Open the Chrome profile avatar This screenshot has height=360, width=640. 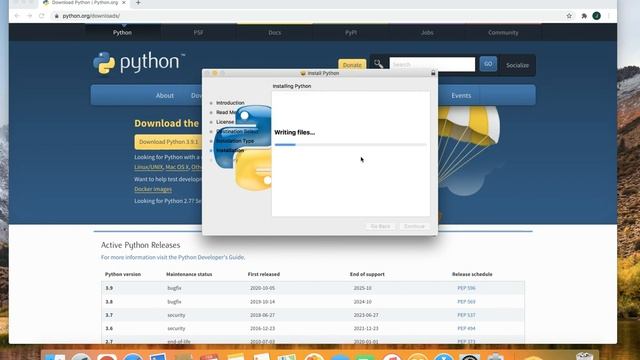click(596, 16)
